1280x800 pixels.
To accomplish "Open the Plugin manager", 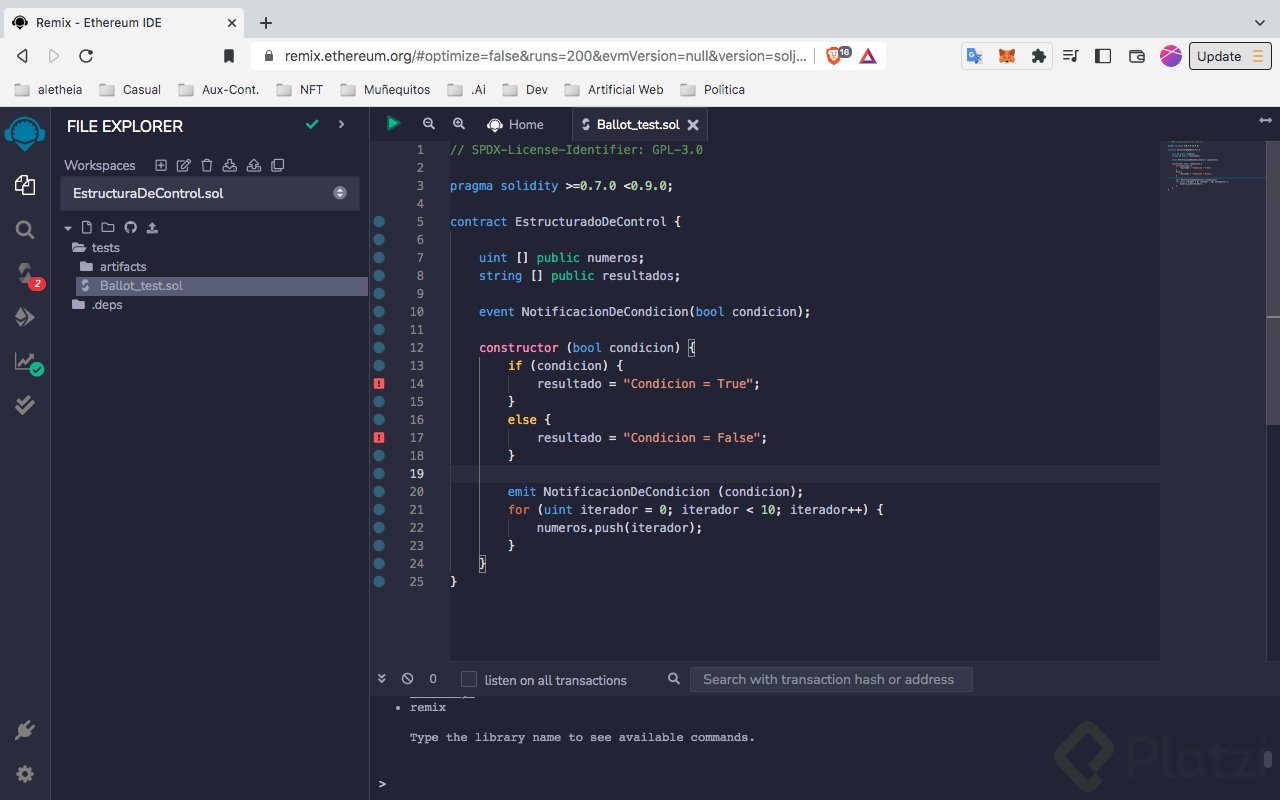I will 25,731.
